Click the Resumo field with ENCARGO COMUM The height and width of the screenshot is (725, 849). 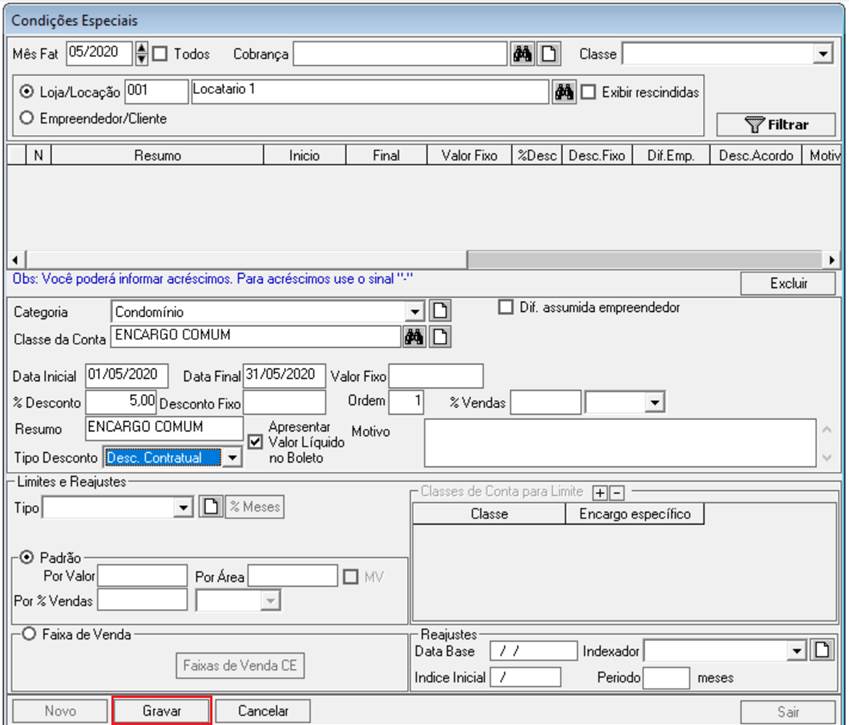pos(164,428)
